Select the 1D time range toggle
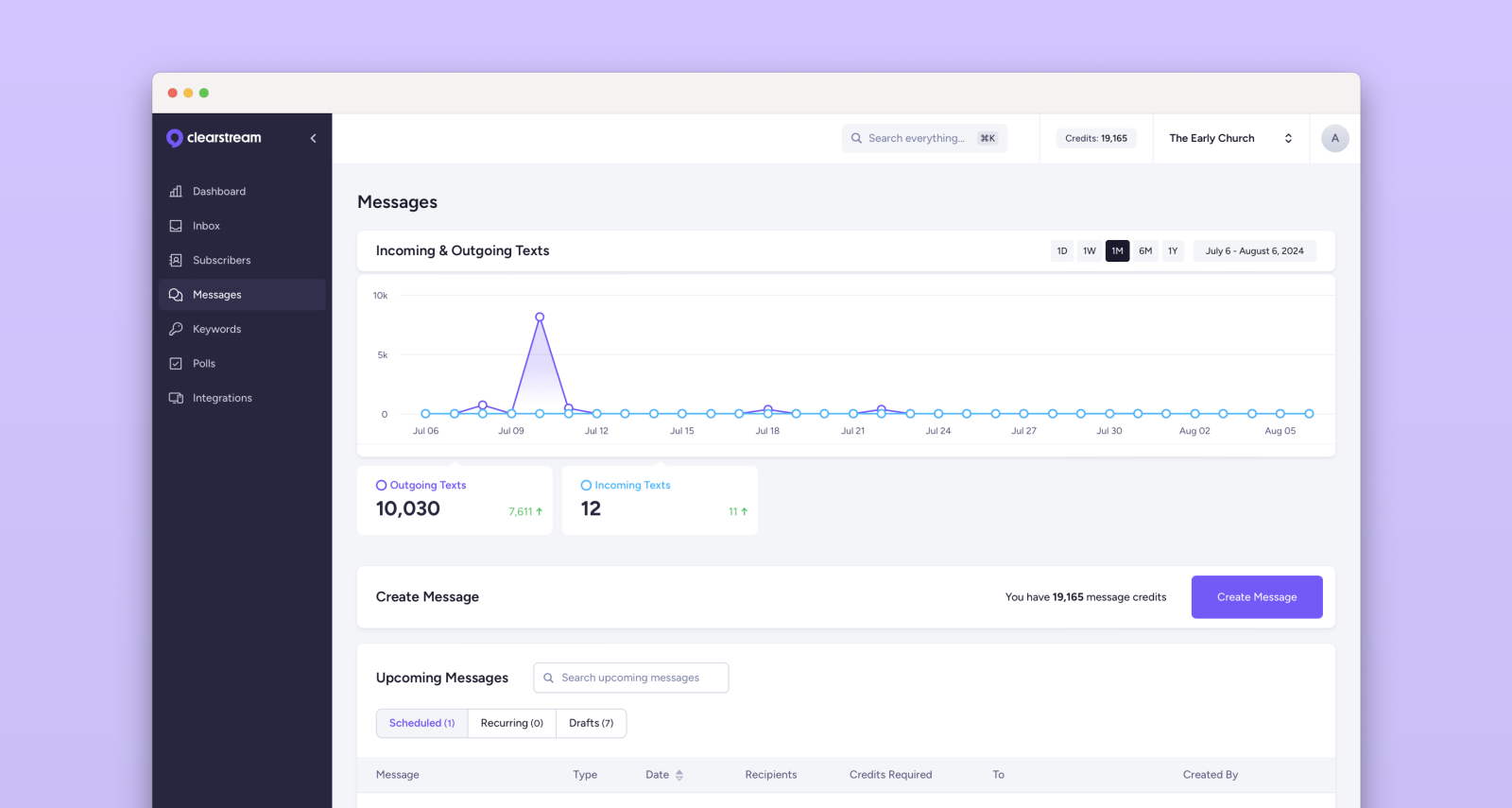 (1062, 251)
